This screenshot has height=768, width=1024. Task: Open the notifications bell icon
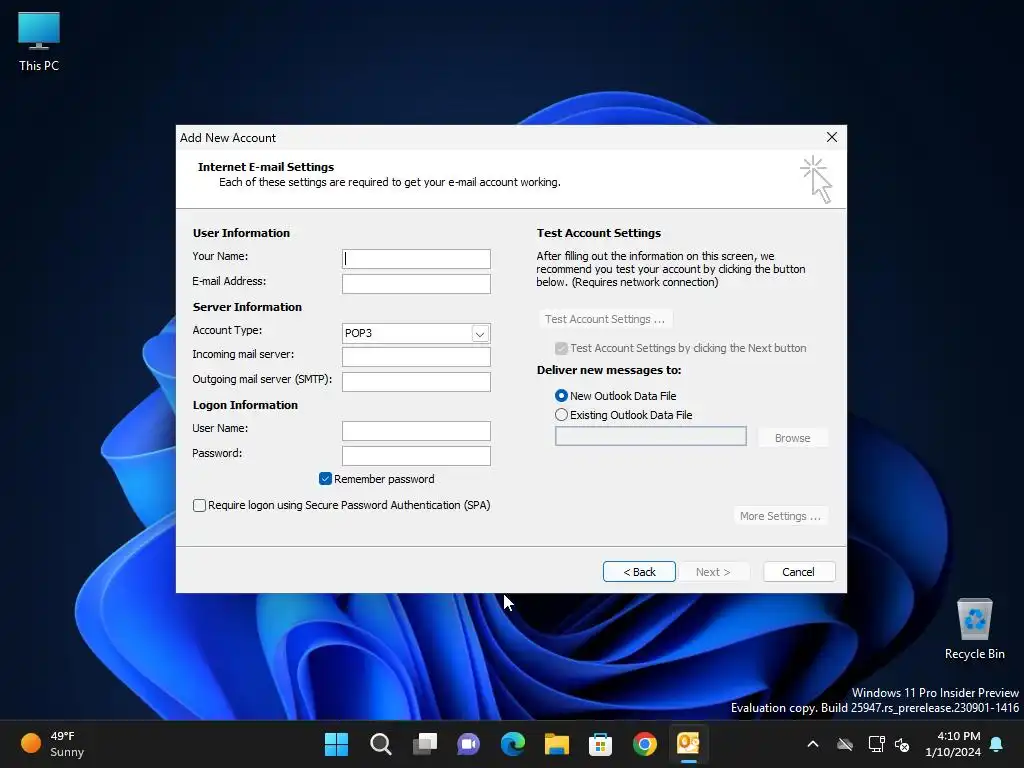click(x=997, y=744)
